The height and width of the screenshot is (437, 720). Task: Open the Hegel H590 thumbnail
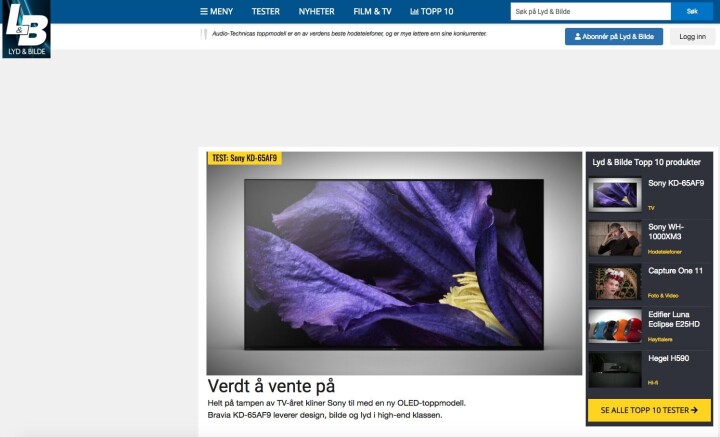pyautogui.click(x=615, y=370)
